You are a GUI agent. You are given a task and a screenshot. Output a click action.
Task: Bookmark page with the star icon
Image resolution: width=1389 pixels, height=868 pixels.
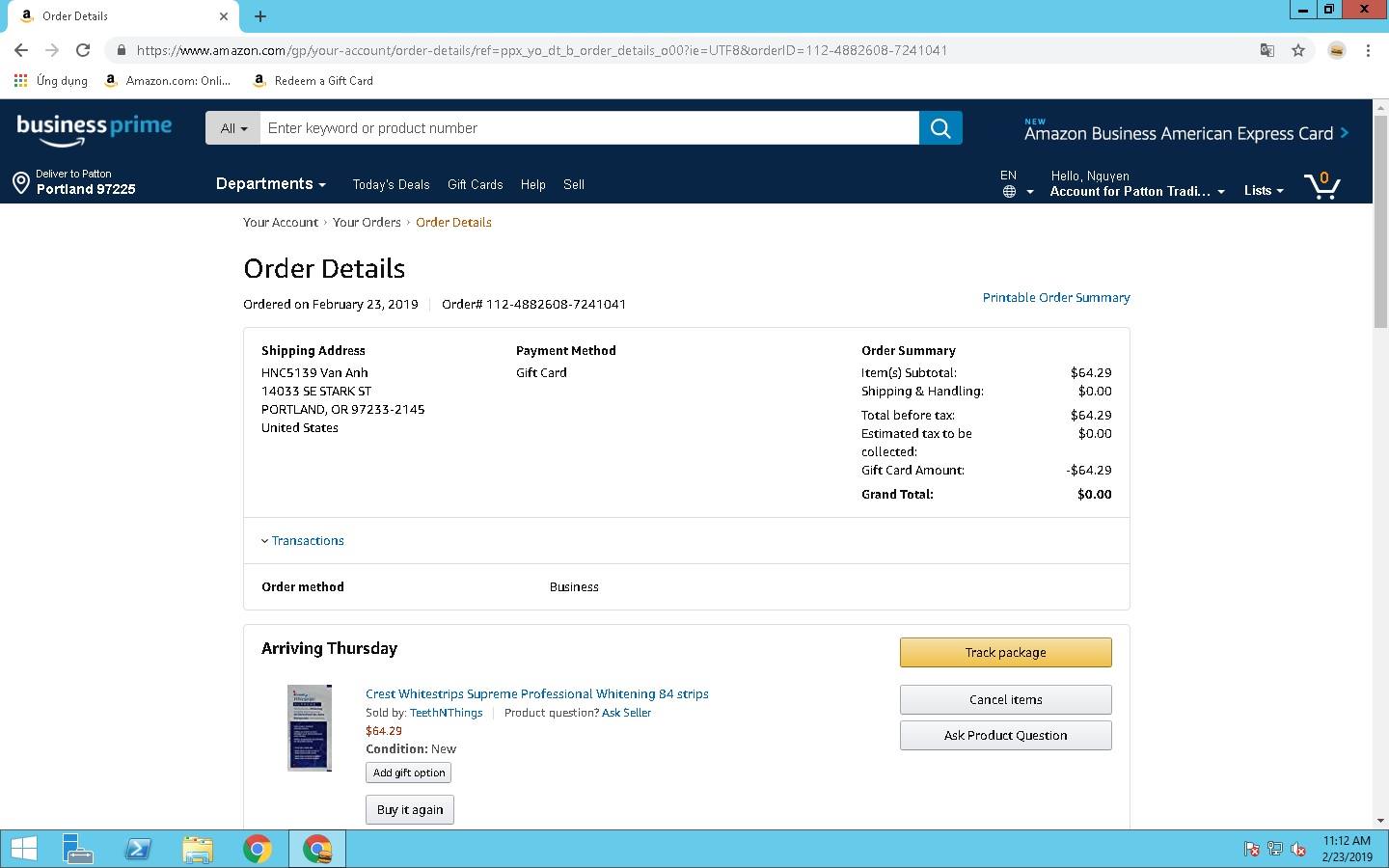1298,50
